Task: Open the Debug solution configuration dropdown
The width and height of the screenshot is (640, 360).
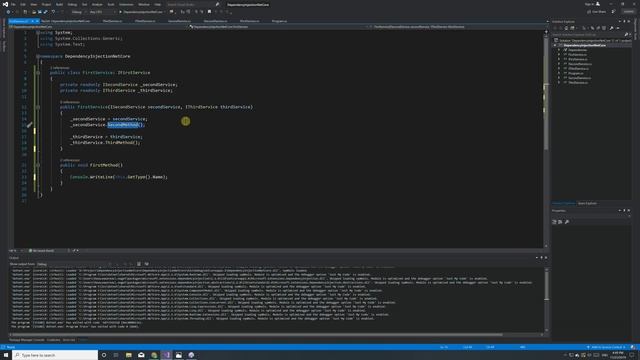Action: click(x=79, y=12)
